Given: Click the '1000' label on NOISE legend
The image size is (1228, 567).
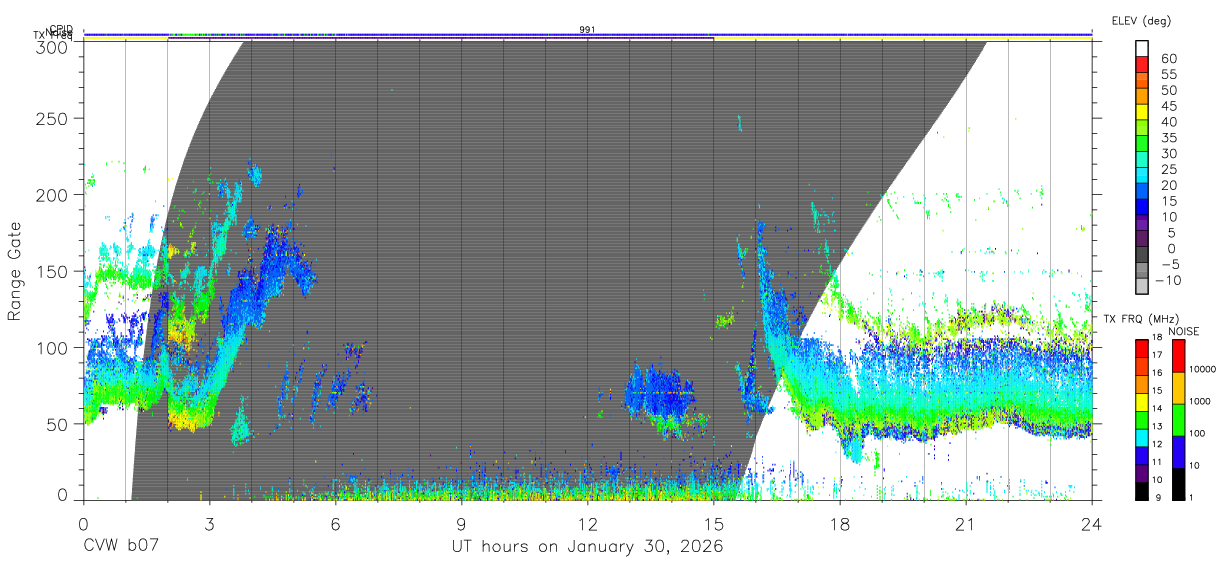Looking at the screenshot, I should click(1200, 401).
